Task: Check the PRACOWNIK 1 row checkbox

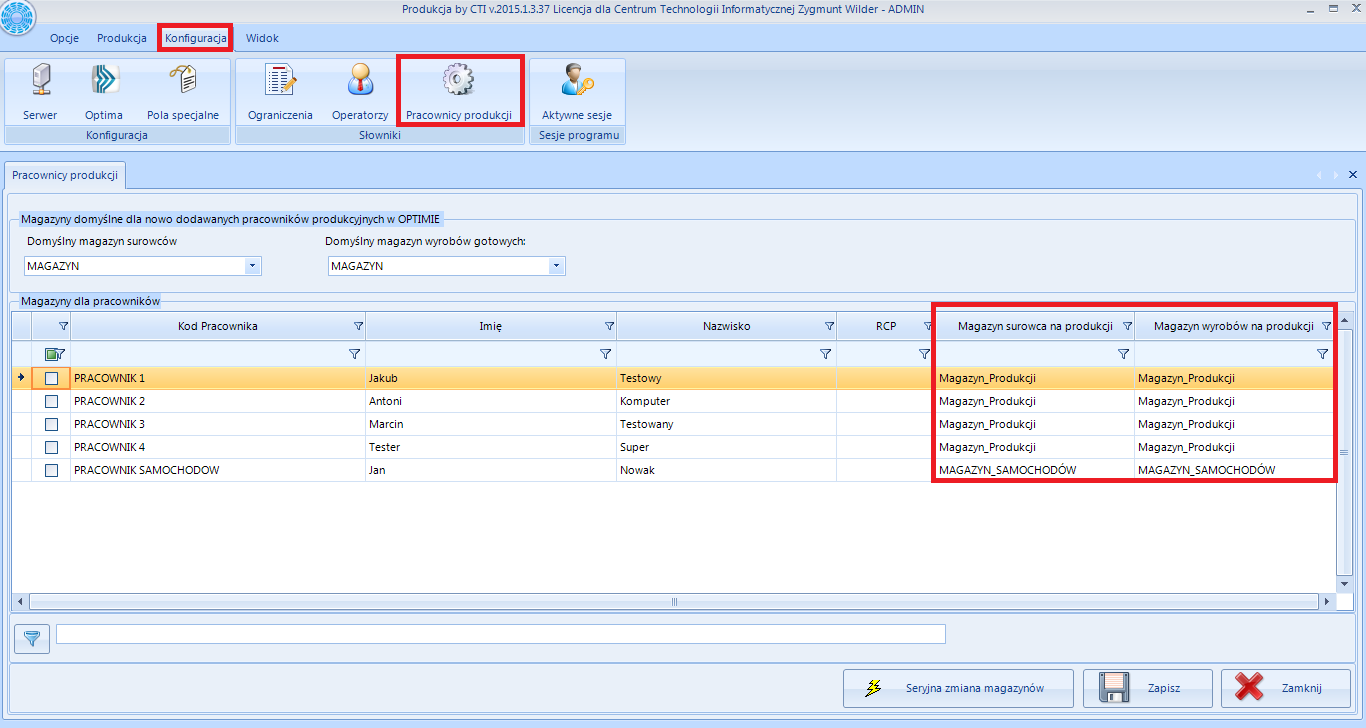Action: [x=51, y=378]
